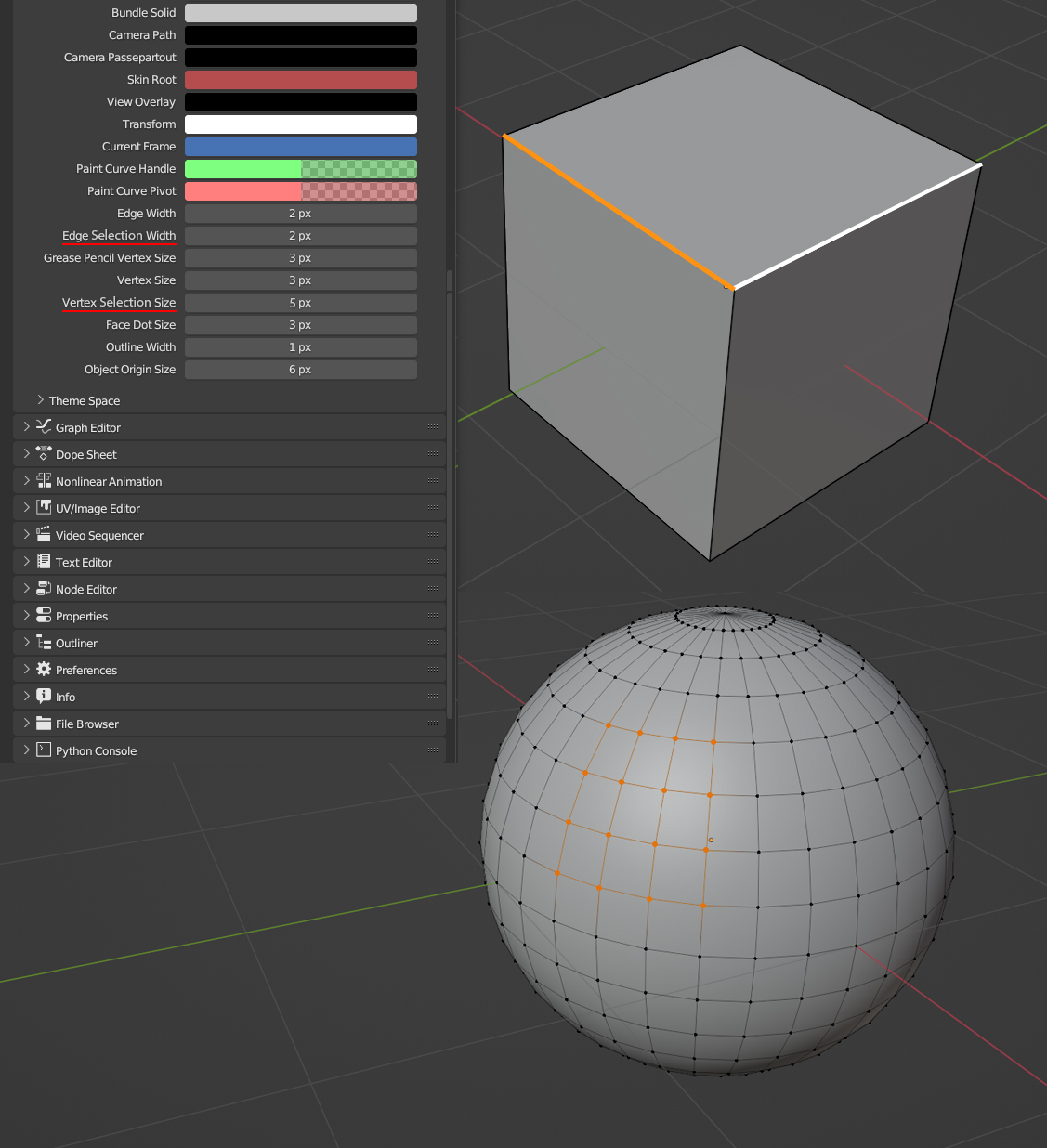Image resolution: width=1047 pixels, height=1148 pixels.
Task: Click the white highlighted cube edge
Action: [x=857, y=227]
